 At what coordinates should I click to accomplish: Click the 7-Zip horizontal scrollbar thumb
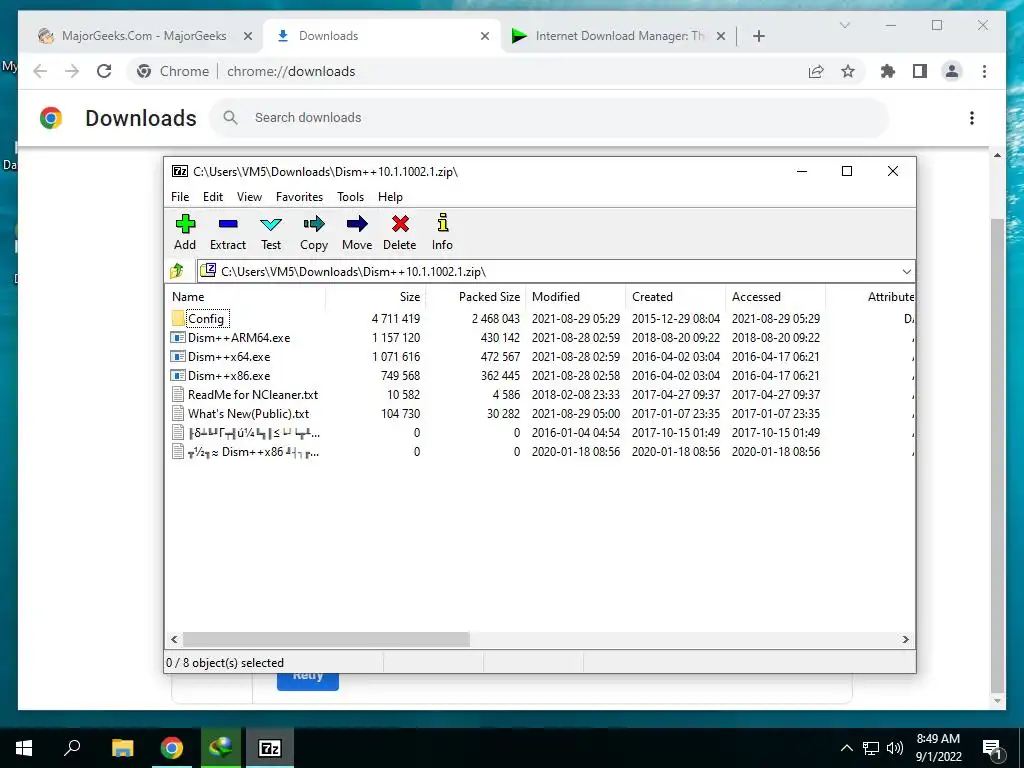[x=326, y=639]
